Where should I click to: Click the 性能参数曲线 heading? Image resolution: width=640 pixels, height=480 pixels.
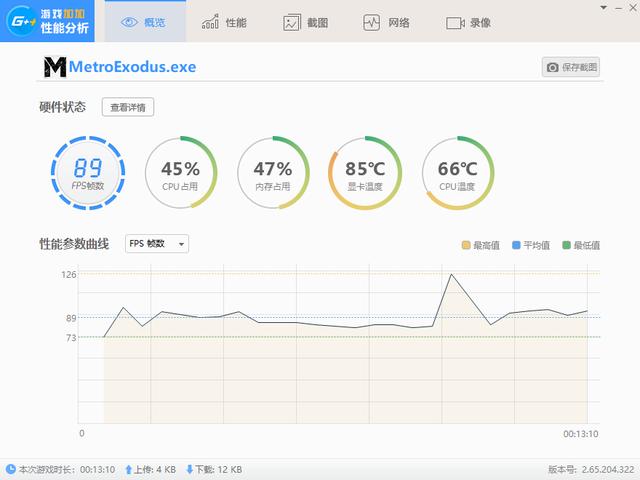tap(74, 244)
